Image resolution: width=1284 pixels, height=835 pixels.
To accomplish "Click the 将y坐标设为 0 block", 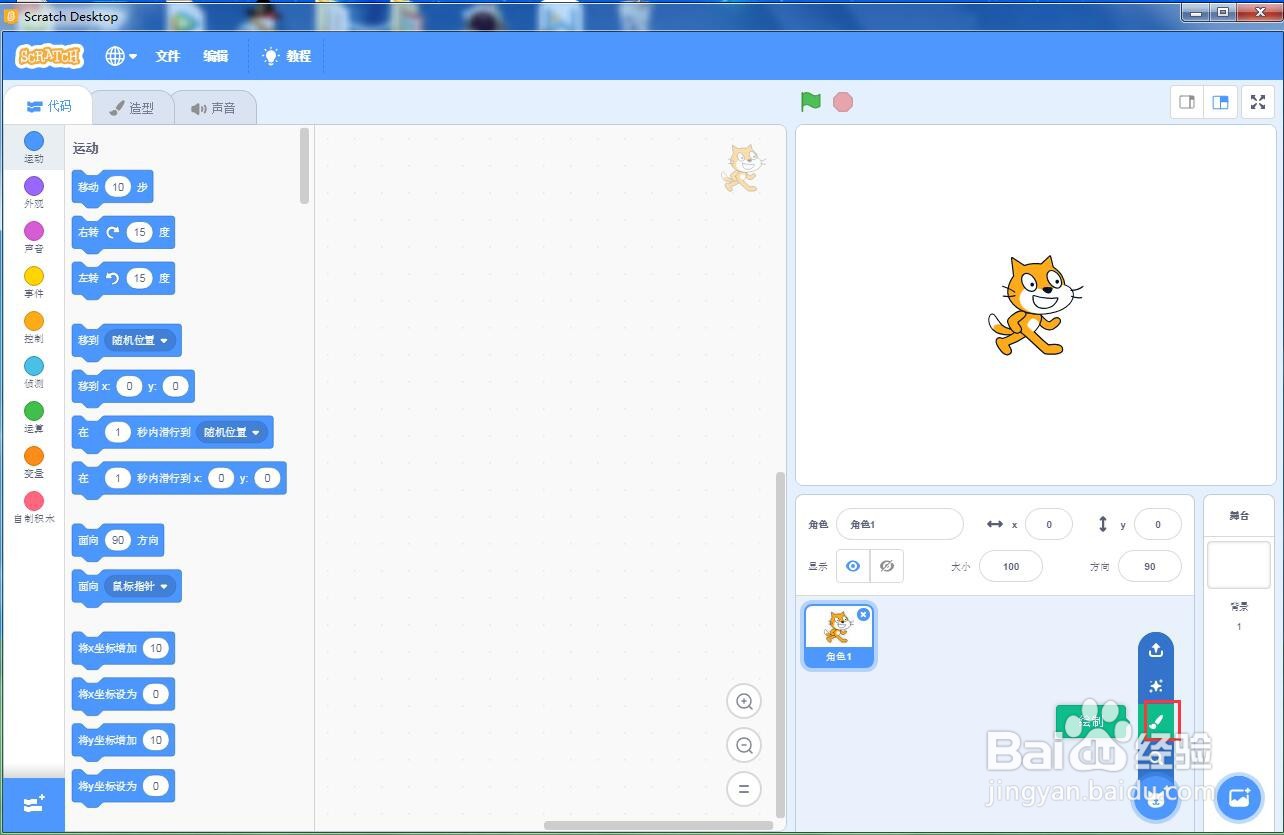I will [x=123, y=787].
